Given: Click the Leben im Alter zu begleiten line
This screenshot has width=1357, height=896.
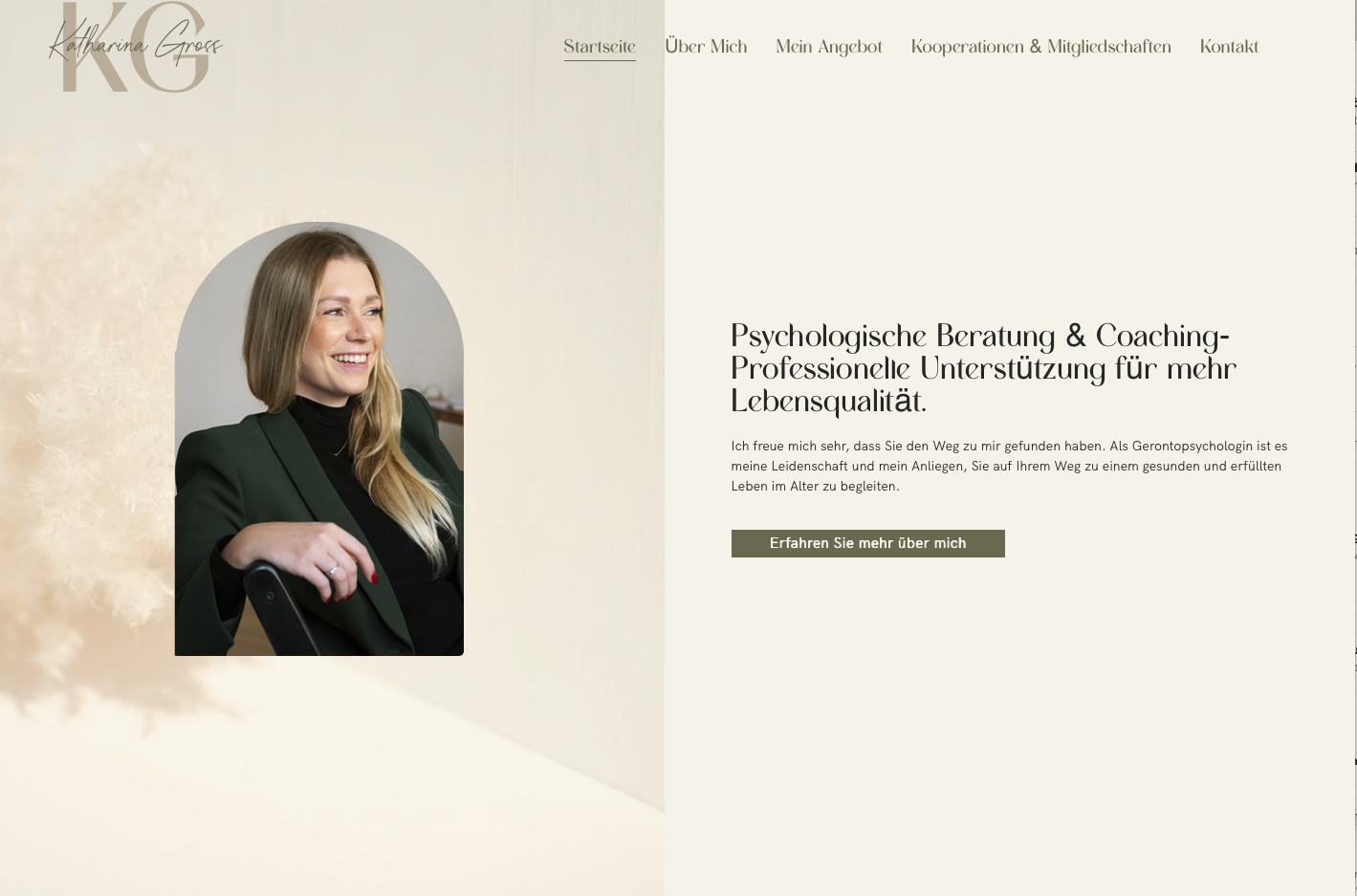Looking at the screenshot, I should [815, 486].
